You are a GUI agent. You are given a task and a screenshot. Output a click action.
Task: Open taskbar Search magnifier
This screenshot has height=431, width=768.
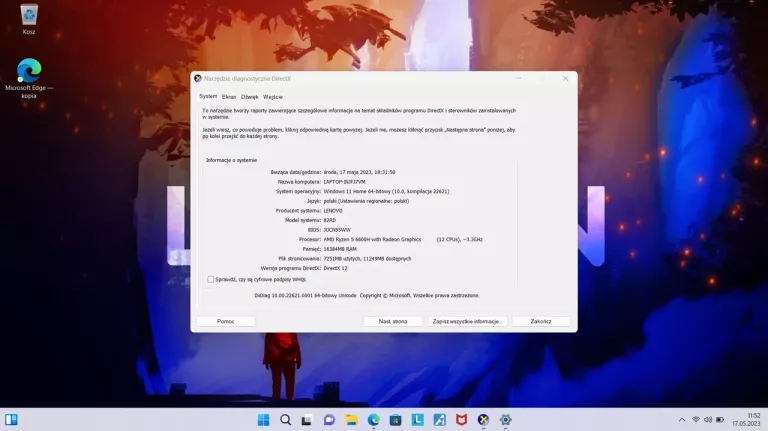coord(285,420)
